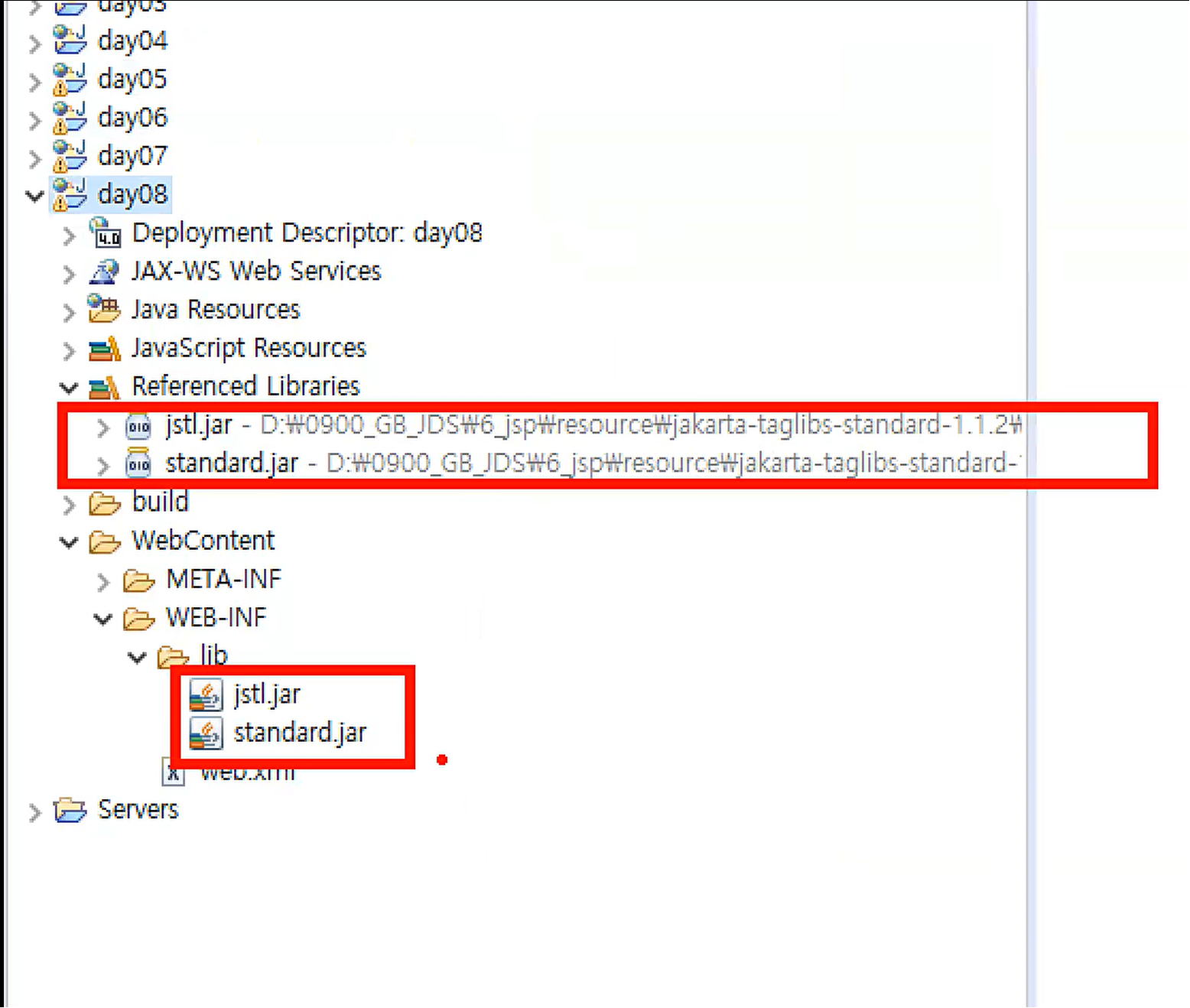Expand the build folder
1190x1008 pixels.
click(x=69, y=504)
